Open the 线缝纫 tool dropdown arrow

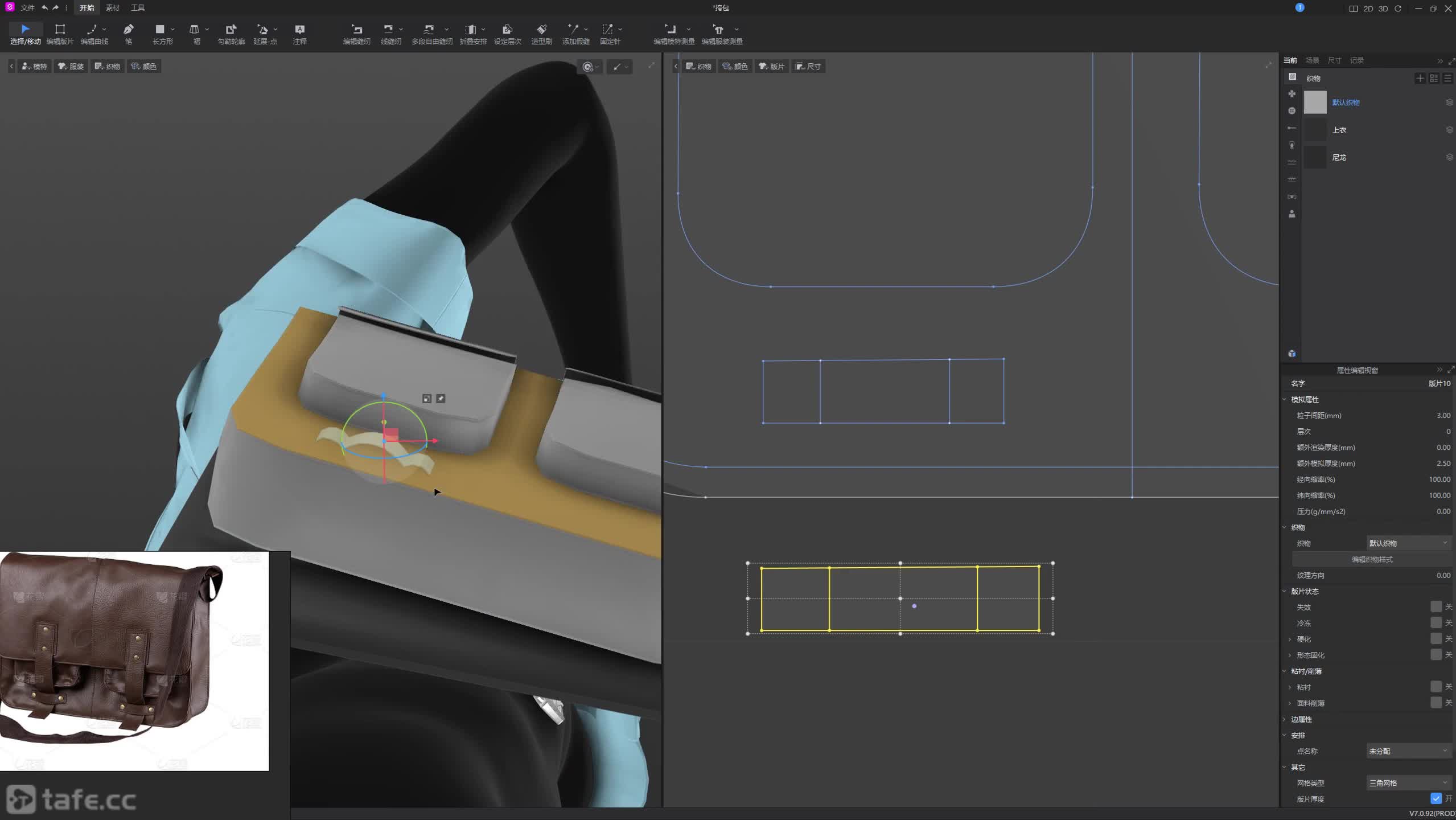(x=401, y=29)
